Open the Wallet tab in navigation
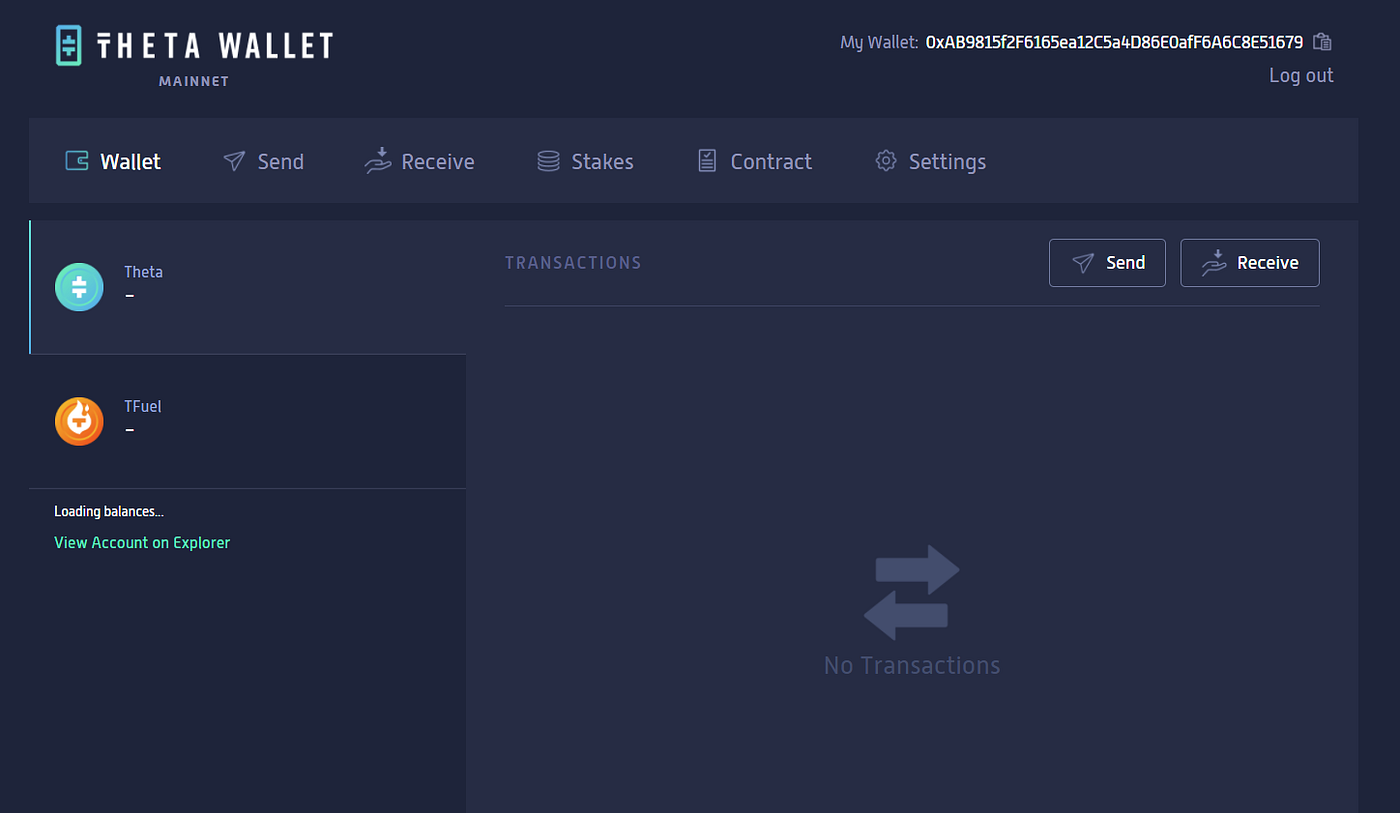 point(113,161)
